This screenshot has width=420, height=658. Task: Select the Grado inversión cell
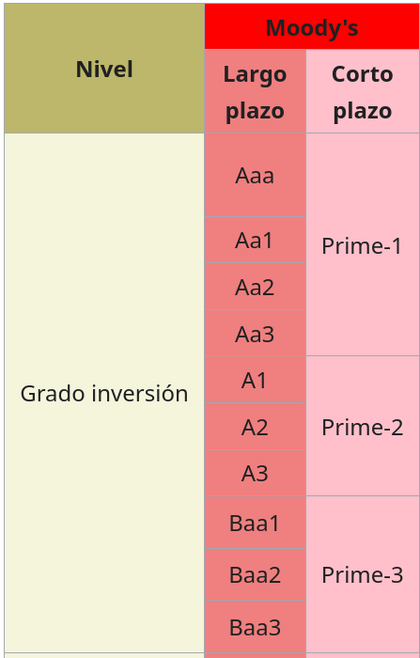(x=104, y=393)
